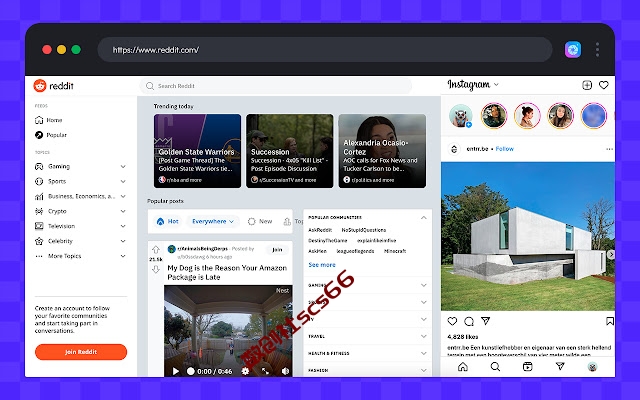The image size is (640, 400).
Task: Go to the next image in the Instagram post
Action: [611, 254]
